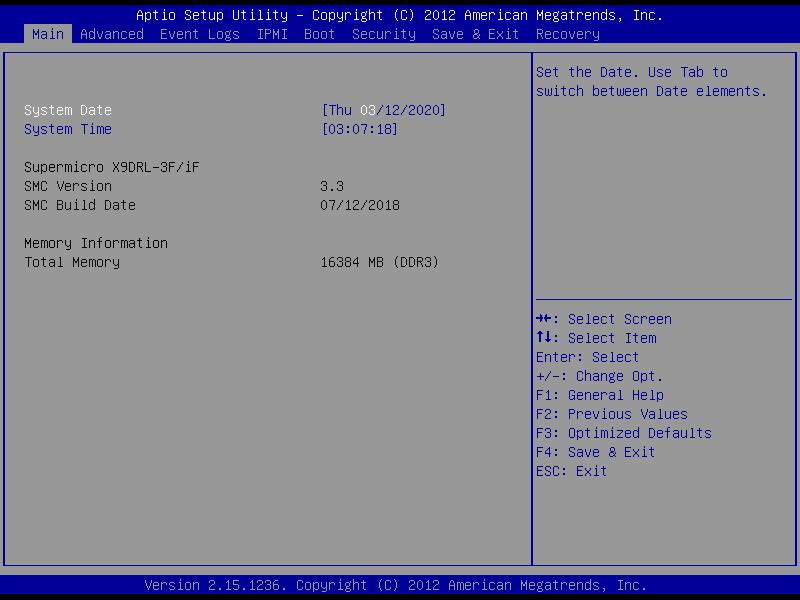Image resolution: width=800 pixels, height=600 pixels.
Task: Click the Memory Information heading
Action: click(96, 243)
